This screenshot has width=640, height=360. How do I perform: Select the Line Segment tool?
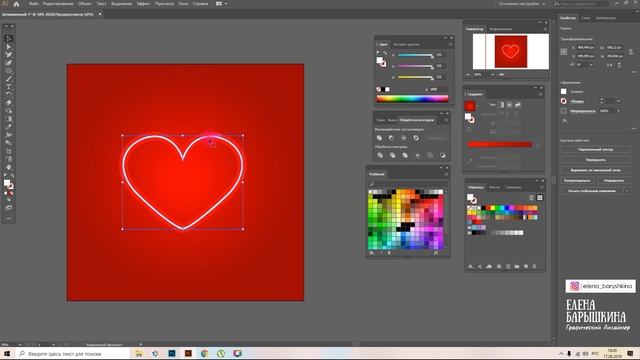point(9,79)
